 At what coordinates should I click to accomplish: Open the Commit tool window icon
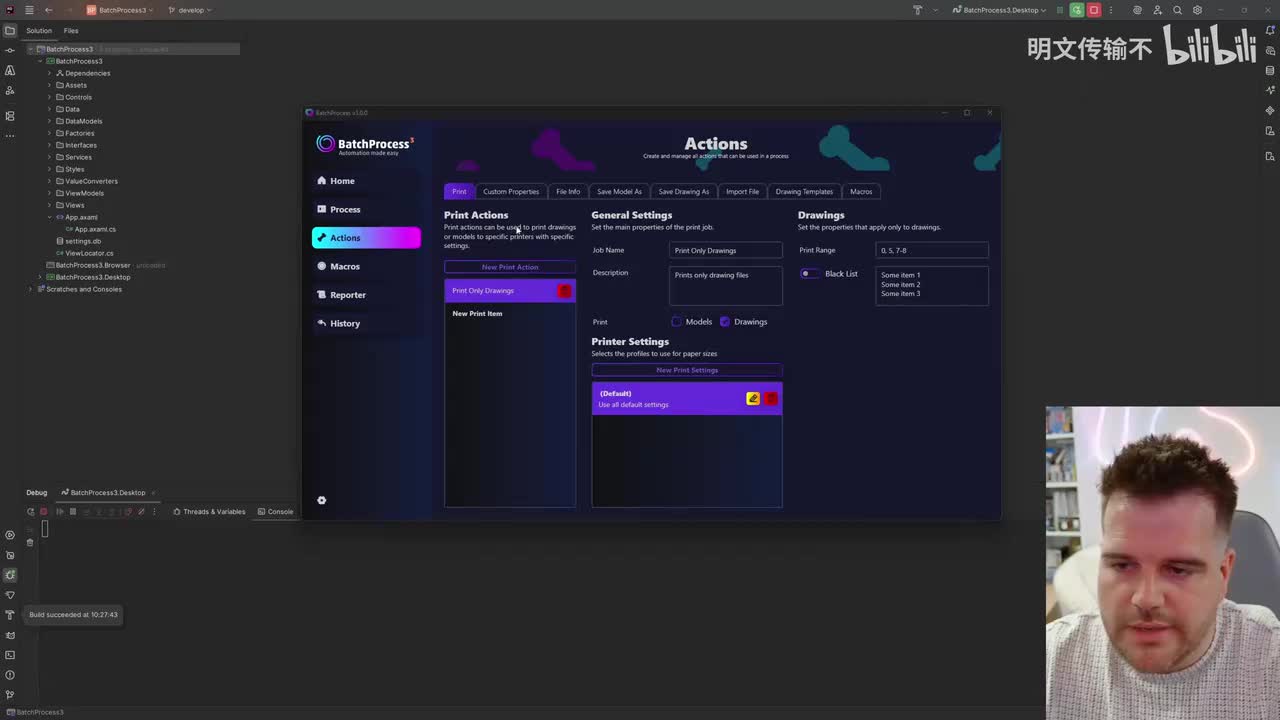(x=10, y=50)
